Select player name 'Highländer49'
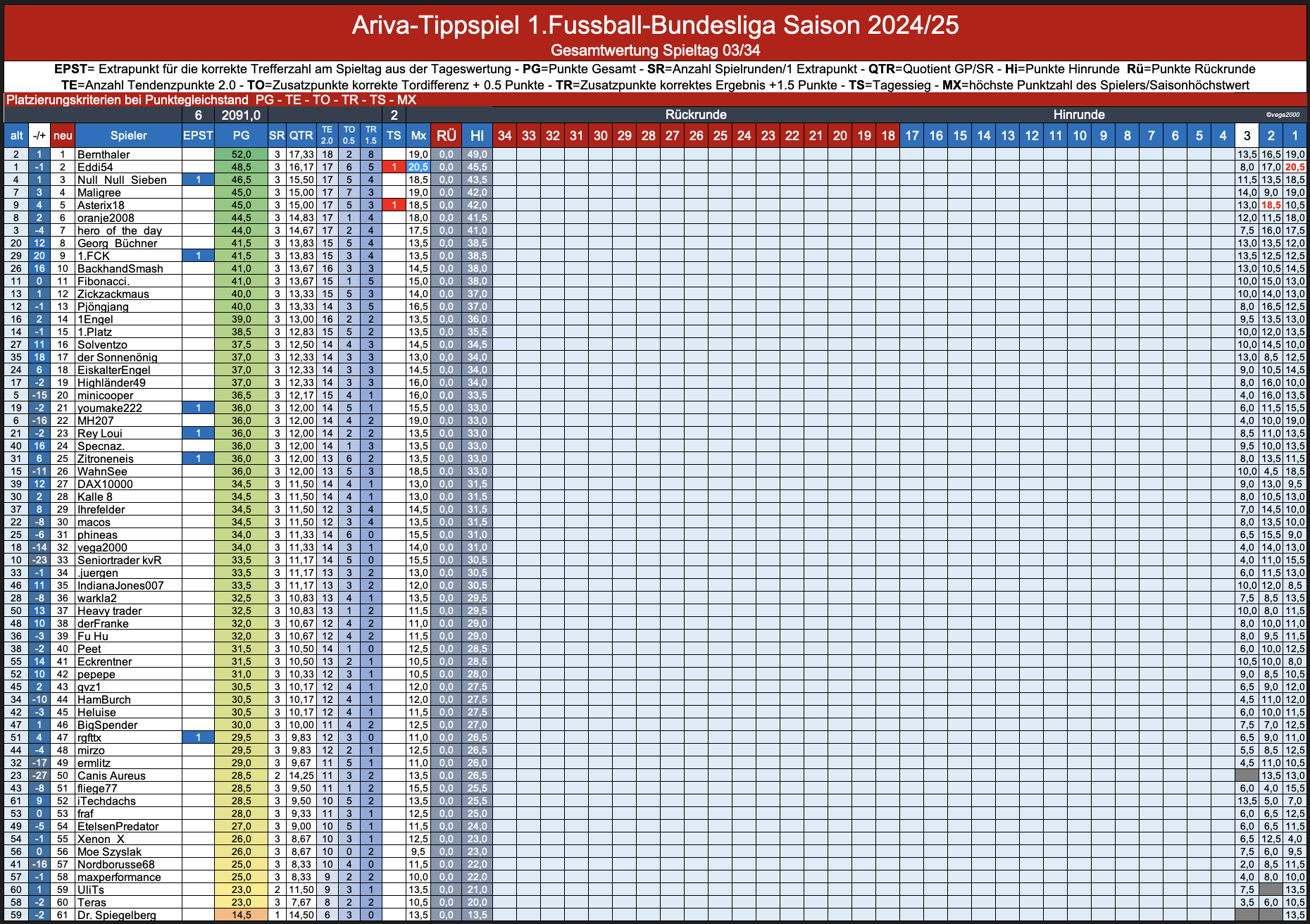The height and width of the screenshot is (924, 1310). pyautogui.click(x=112, y=382)
